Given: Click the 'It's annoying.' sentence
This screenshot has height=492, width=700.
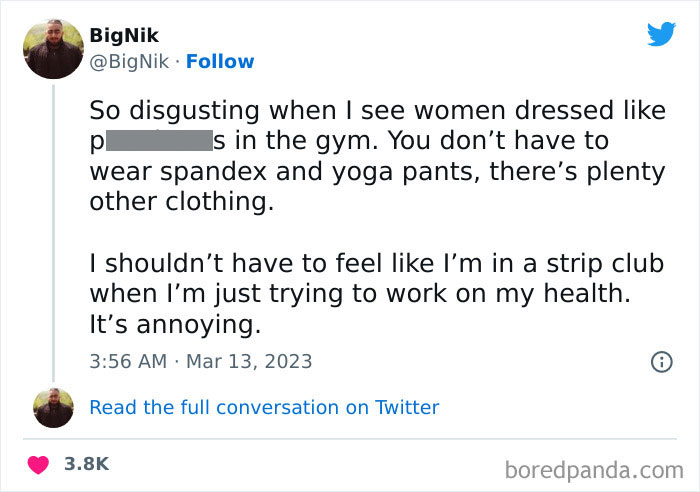Looking at the screenshot, I should pos(175,325).
